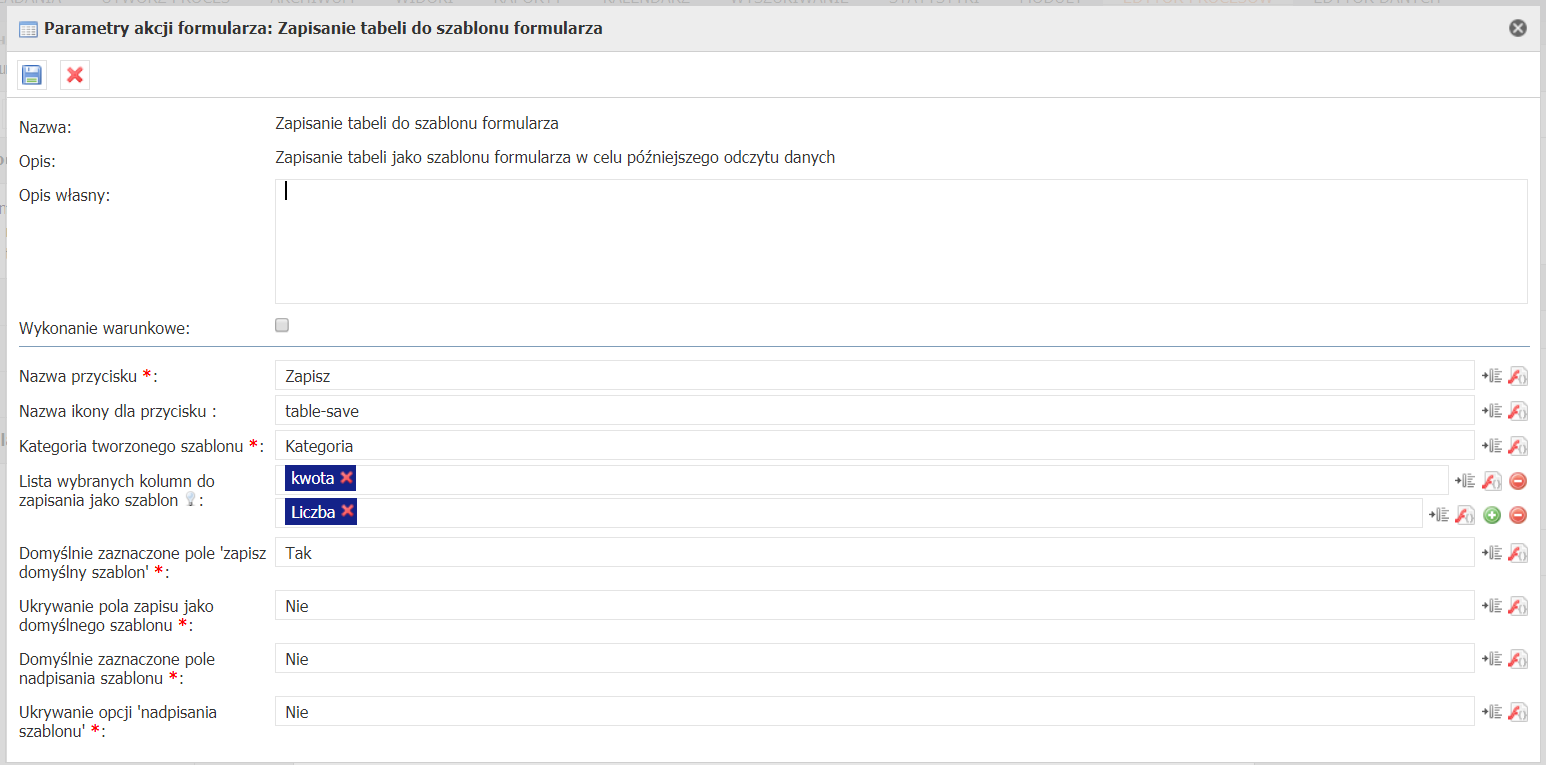Click the Nazwa value 'Zapisanie tabeli do szablonu formularza'
The image size is (1546, 765).
coord(416,124)
